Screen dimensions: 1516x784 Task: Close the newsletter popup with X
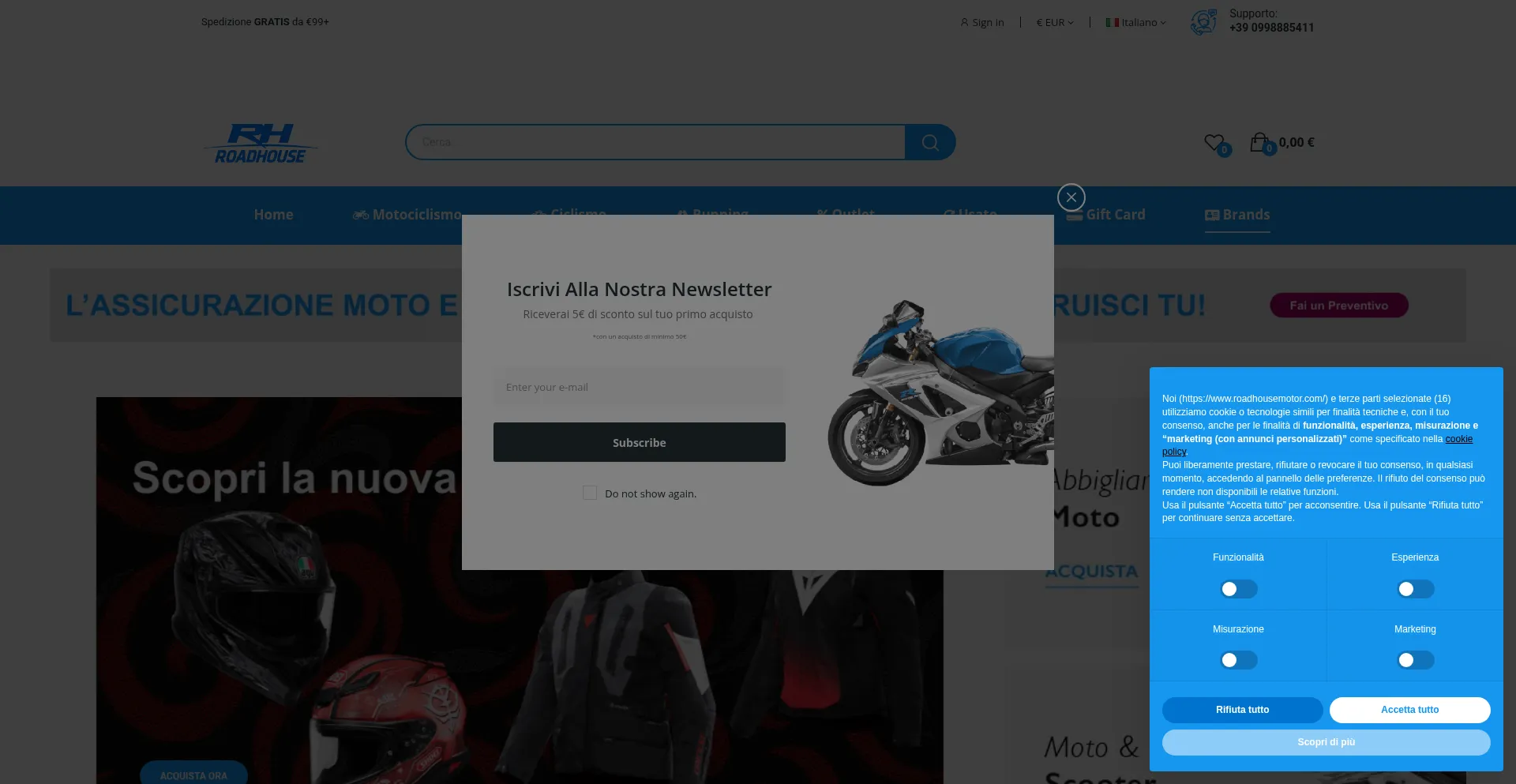(1071, 197)
